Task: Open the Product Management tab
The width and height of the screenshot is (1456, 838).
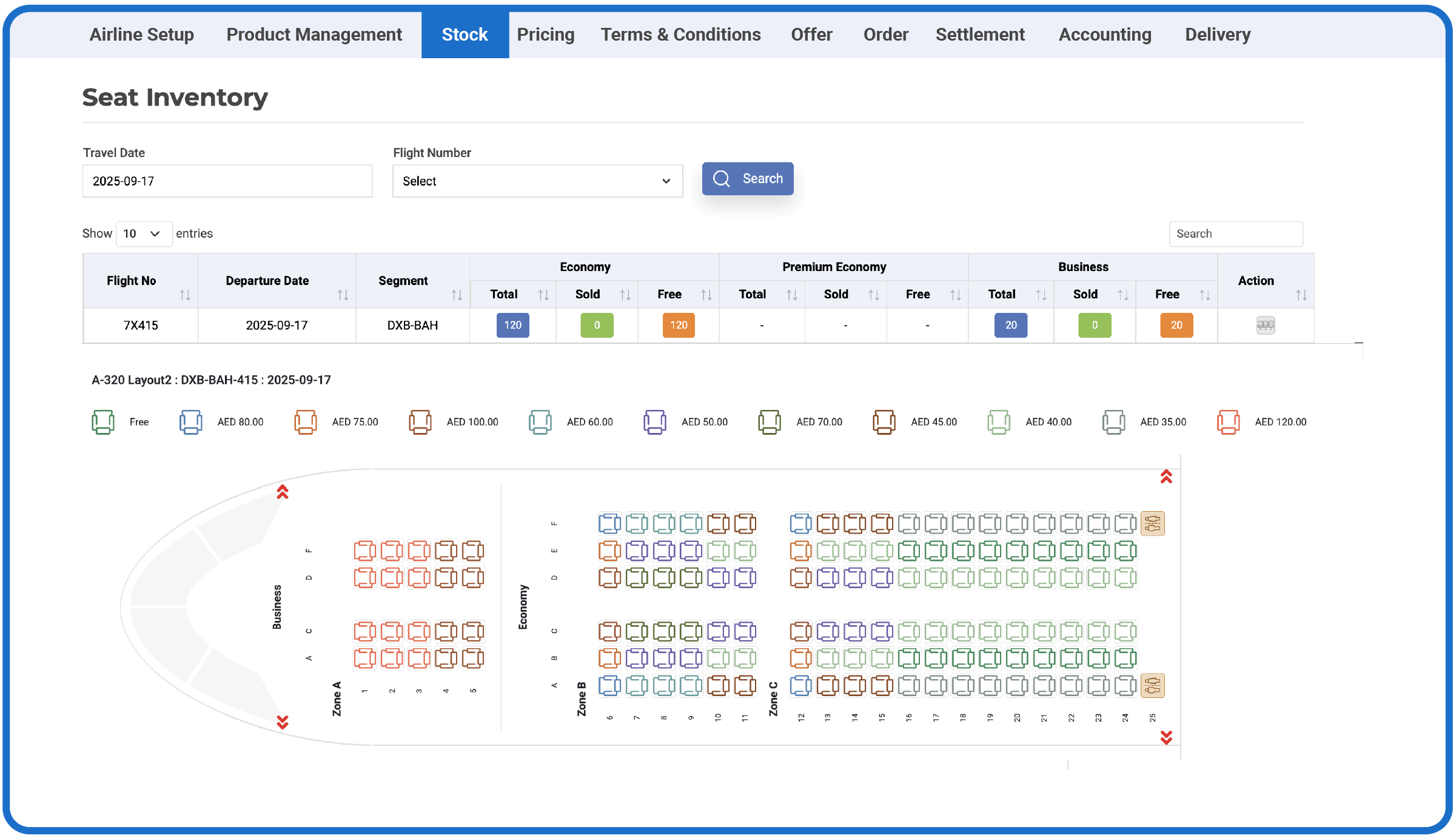Action: pos(314,35)
